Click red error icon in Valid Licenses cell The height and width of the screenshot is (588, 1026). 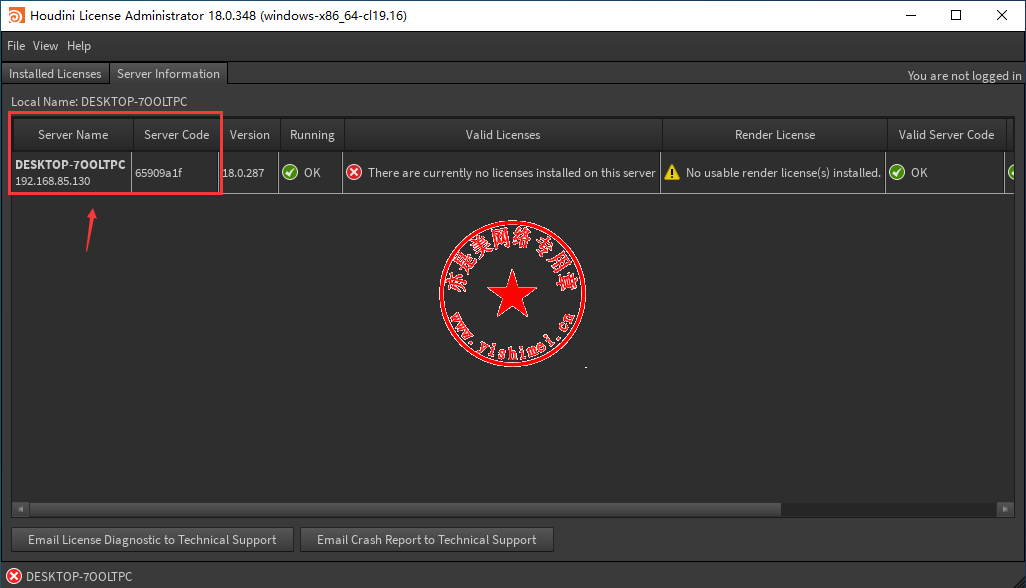[x=354, y=173]
